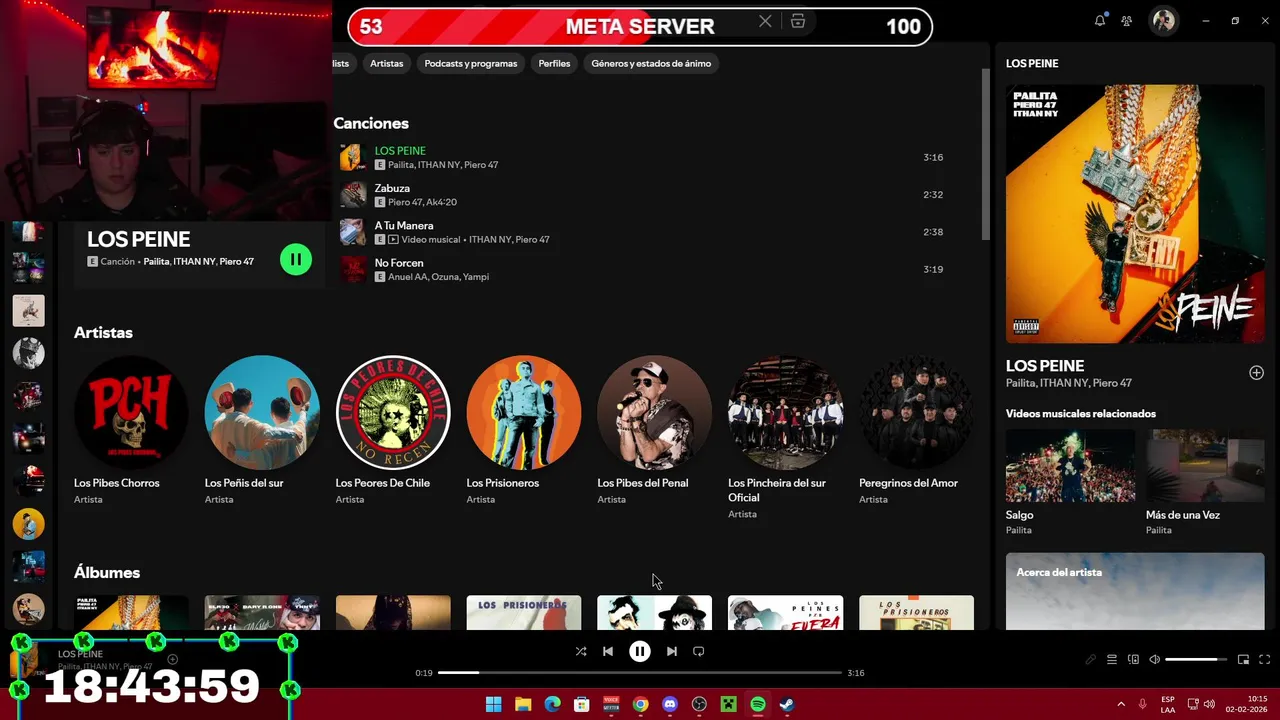Open the ESP LAA language switcher
The height and width of the screenshot is (720, 1280).
[1168, 704]
